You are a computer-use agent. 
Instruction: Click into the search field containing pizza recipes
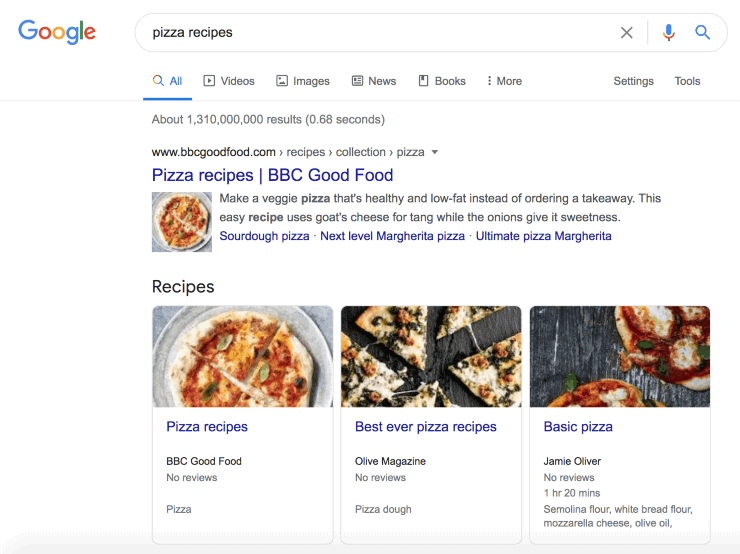point(380,33)
